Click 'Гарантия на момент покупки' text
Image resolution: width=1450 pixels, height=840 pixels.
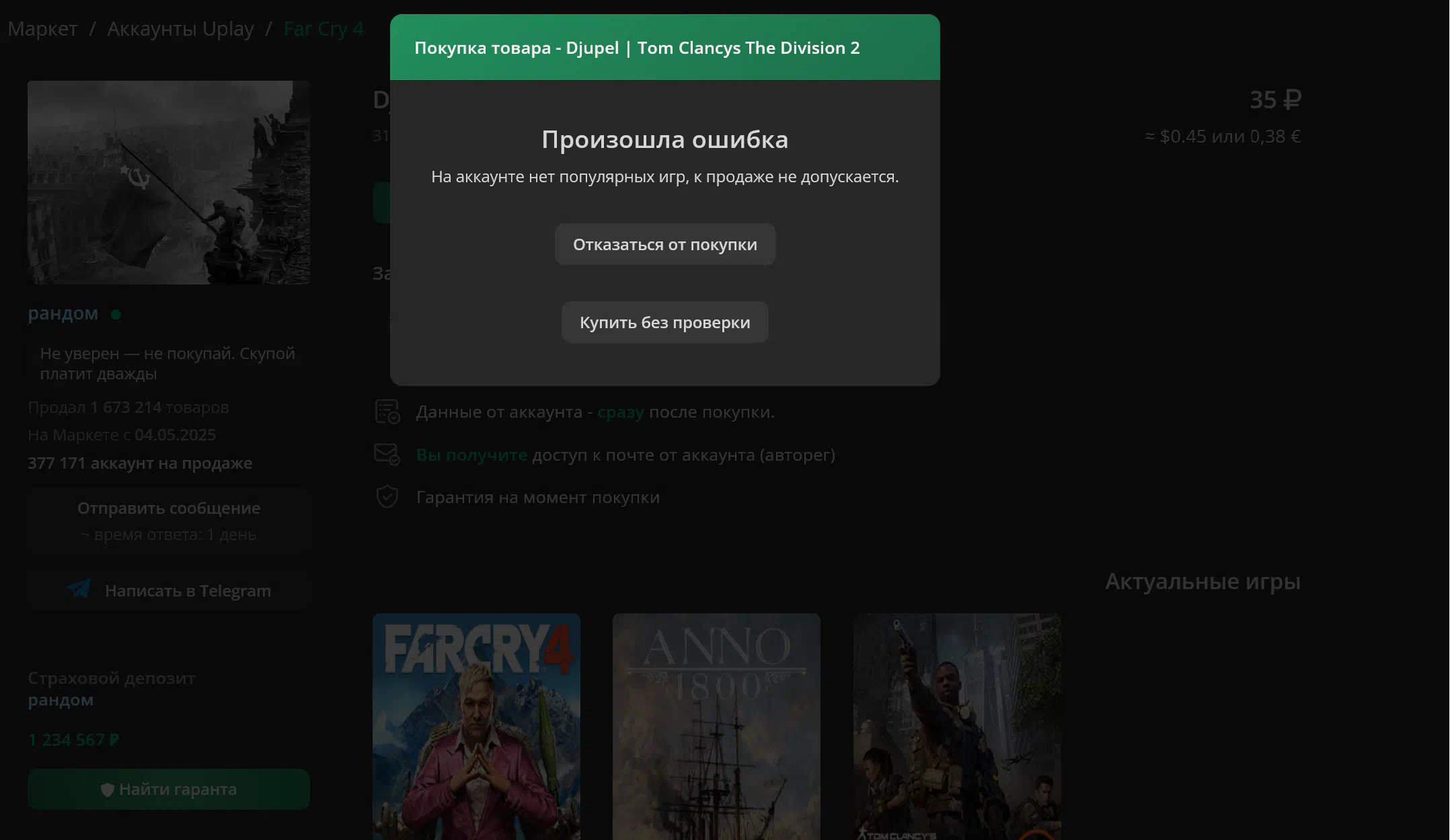[538, 498]
